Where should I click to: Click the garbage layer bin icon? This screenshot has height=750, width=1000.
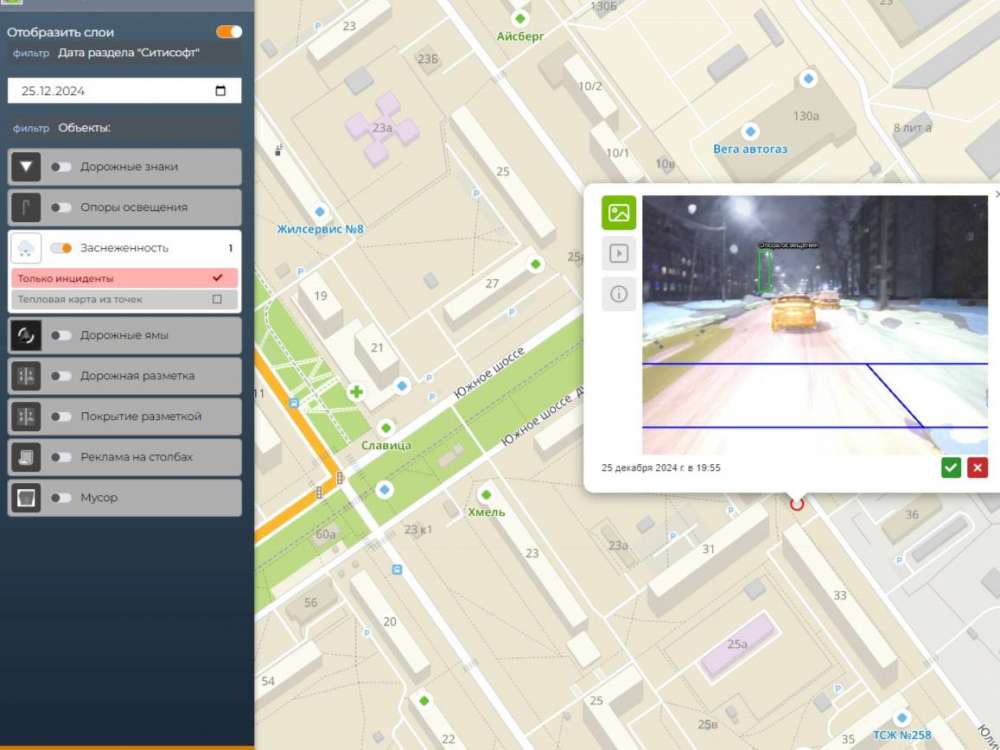click(26, 497)
